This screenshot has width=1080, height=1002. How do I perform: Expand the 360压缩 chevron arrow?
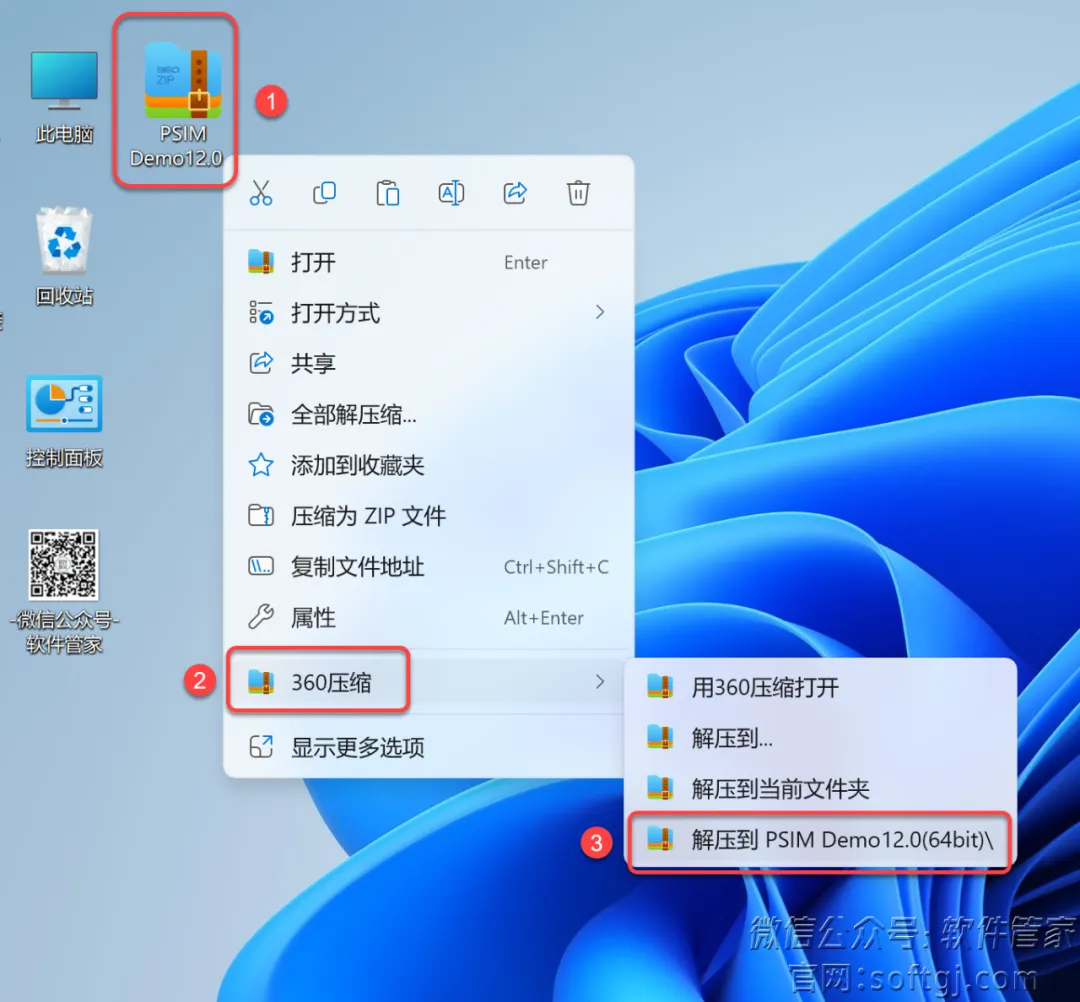[x=600, y=682]
